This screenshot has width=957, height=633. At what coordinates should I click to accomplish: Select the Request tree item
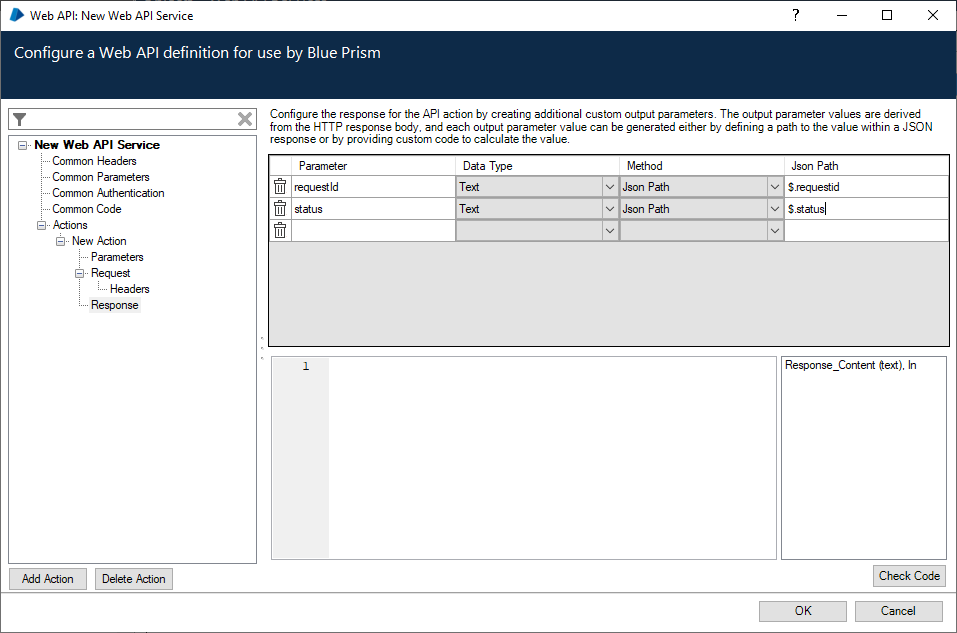110,273
